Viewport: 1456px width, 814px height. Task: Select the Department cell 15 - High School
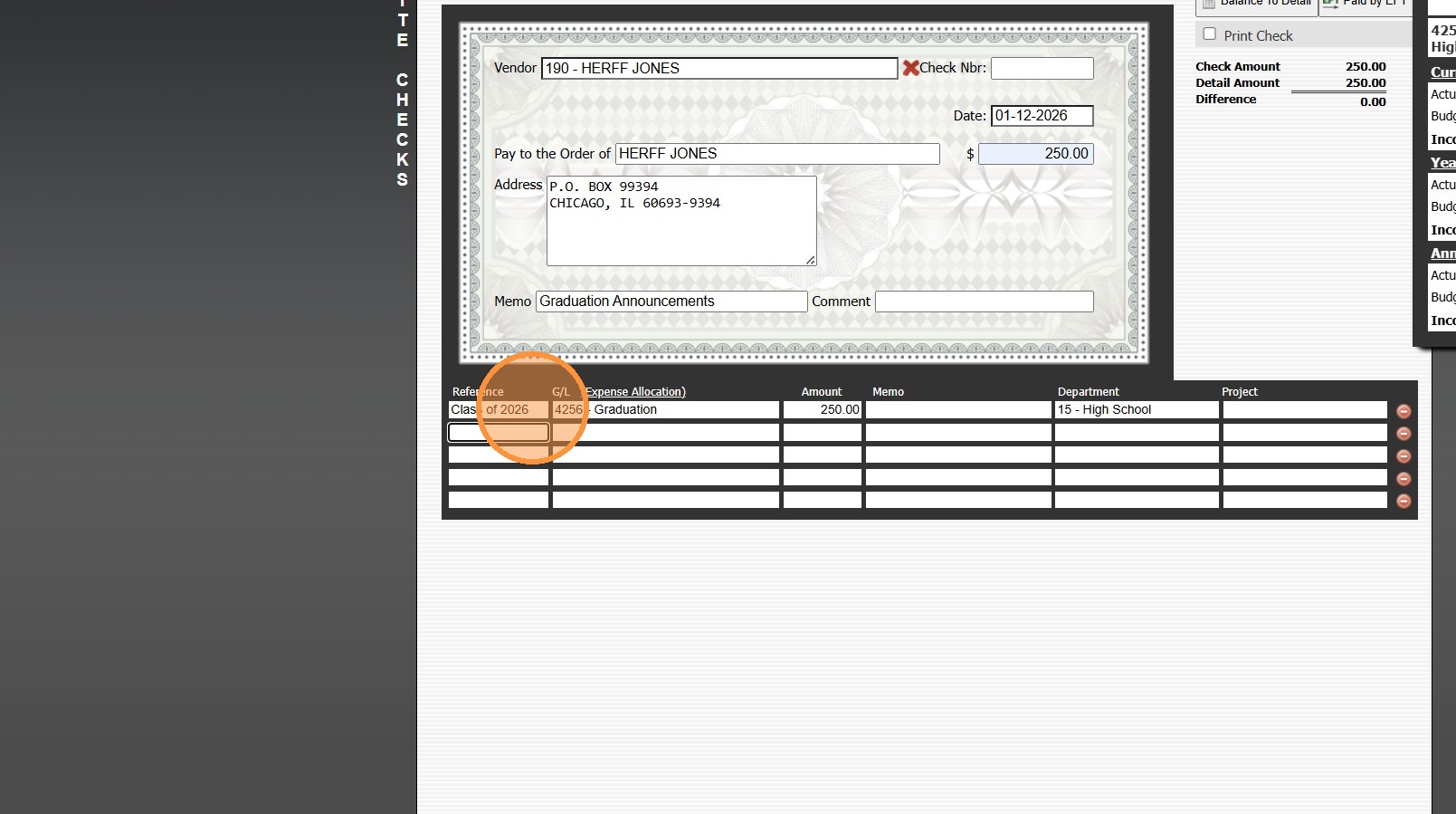point(1137,410)
